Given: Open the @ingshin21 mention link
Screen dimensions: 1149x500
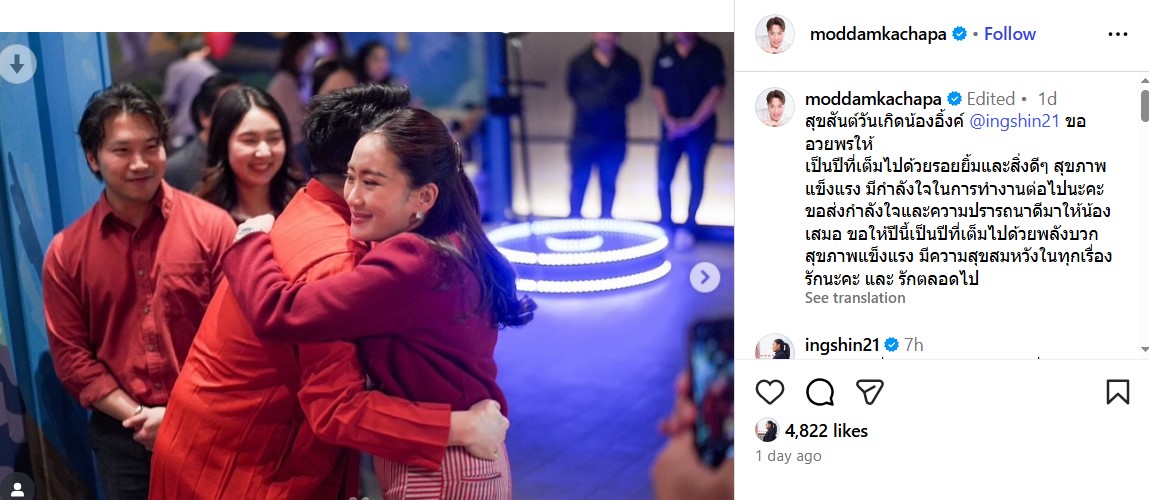Looking at the screenshot, I should [x=1015, y=122].
